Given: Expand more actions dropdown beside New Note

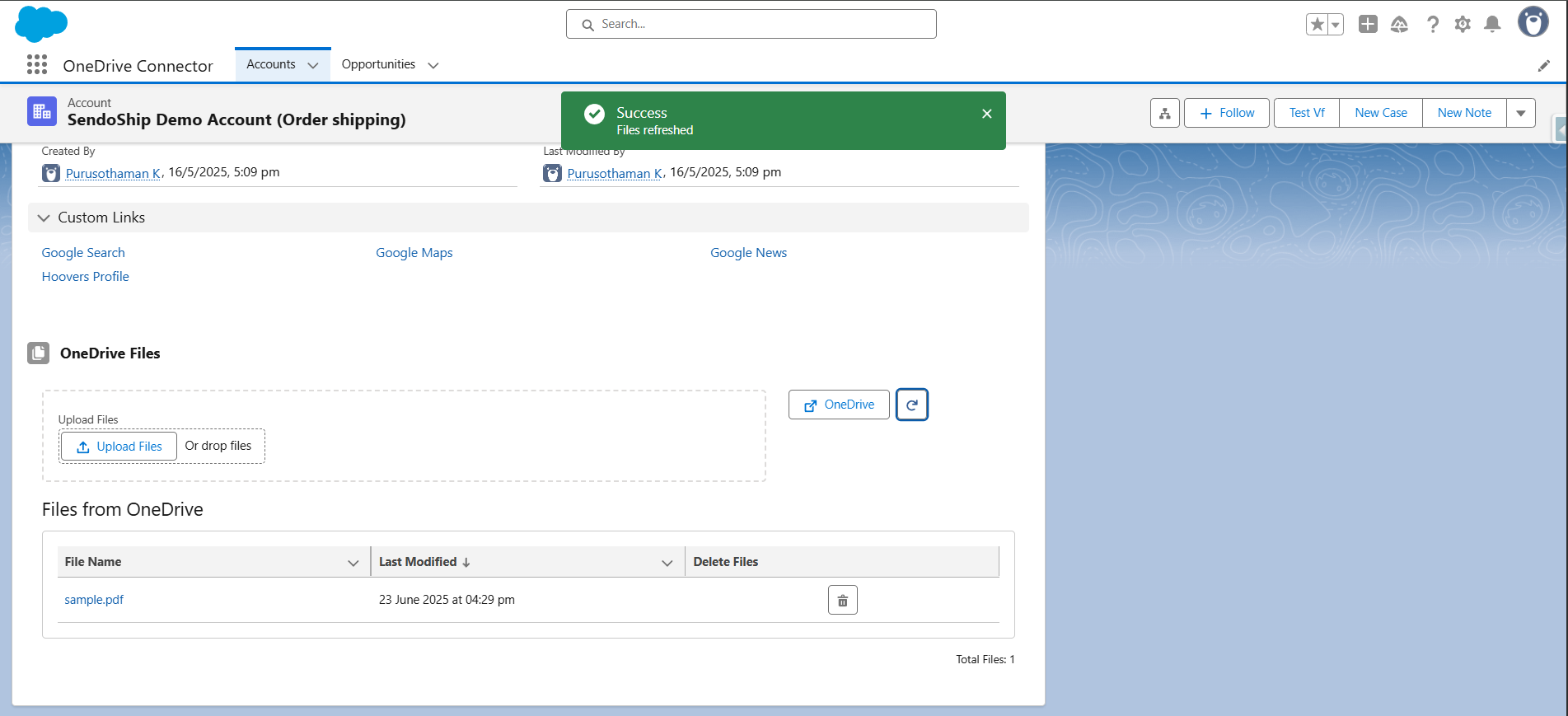Looking at the screenshot, I should (x=1521, y=113).
